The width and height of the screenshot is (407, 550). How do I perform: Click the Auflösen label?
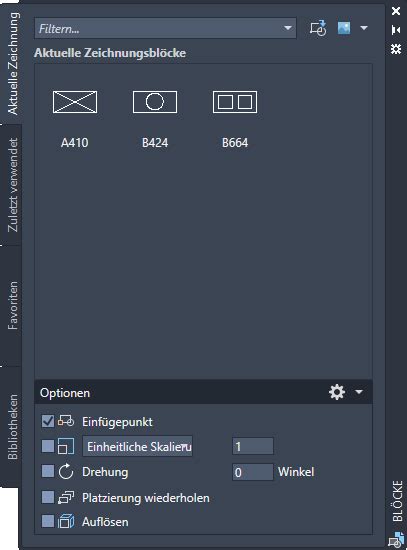(x=105, y=522)
